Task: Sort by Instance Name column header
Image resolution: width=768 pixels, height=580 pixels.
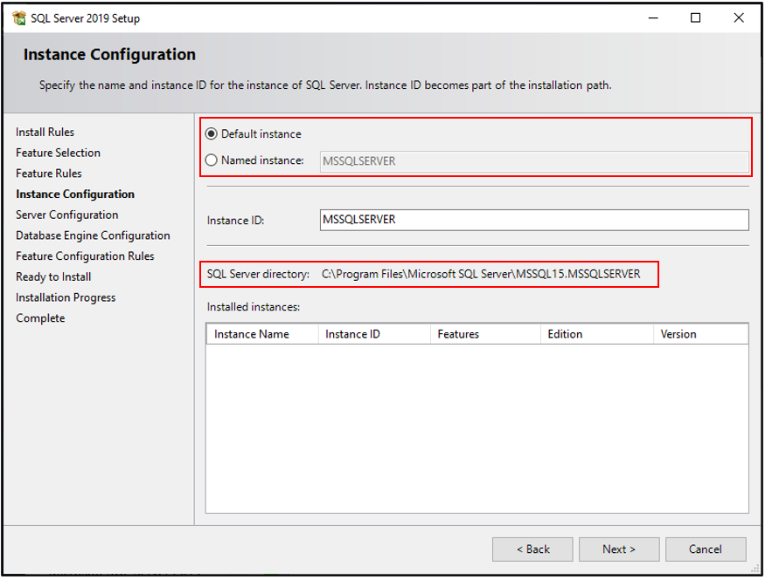Action: point(263,334)
